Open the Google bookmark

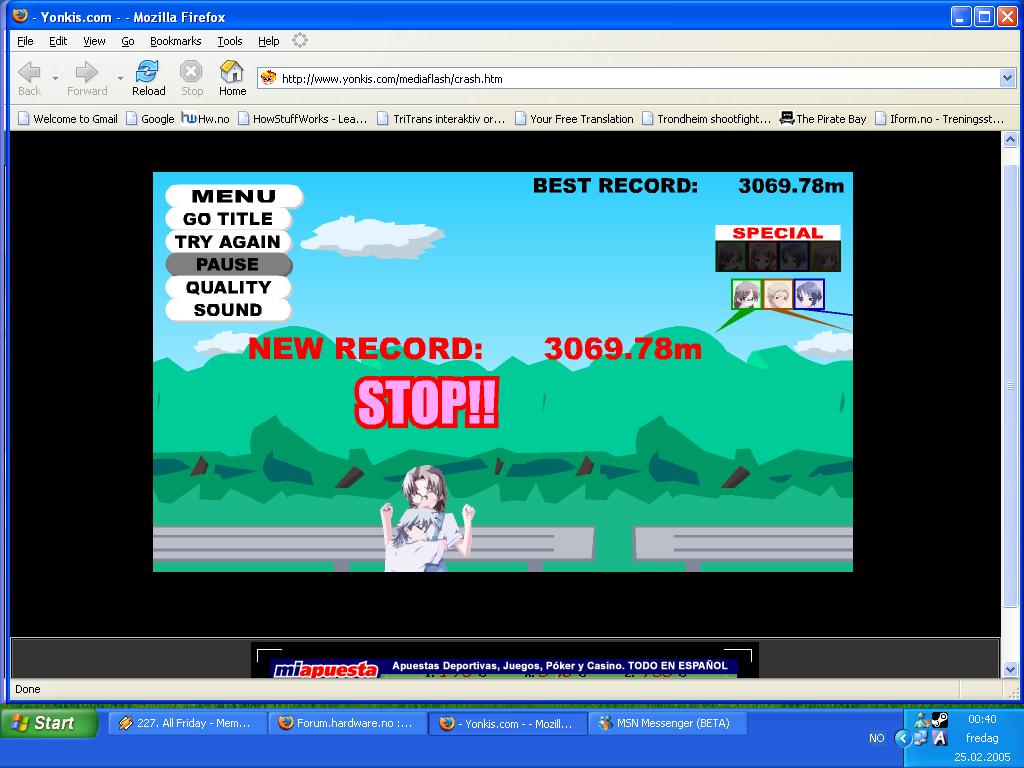[150, 119]
